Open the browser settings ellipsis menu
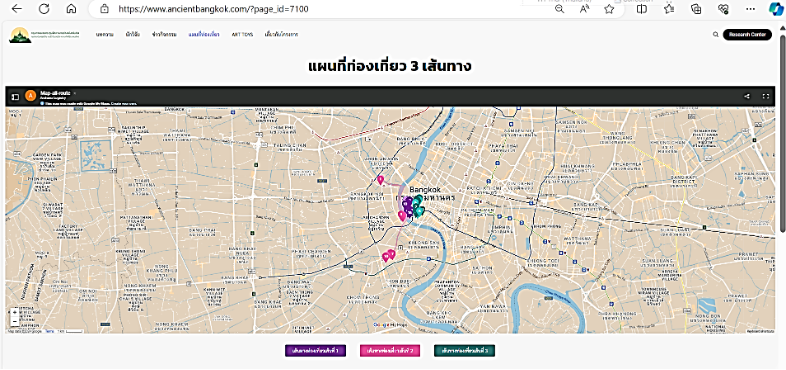Viewport: 786px width, 370px height. coord(750,9)
